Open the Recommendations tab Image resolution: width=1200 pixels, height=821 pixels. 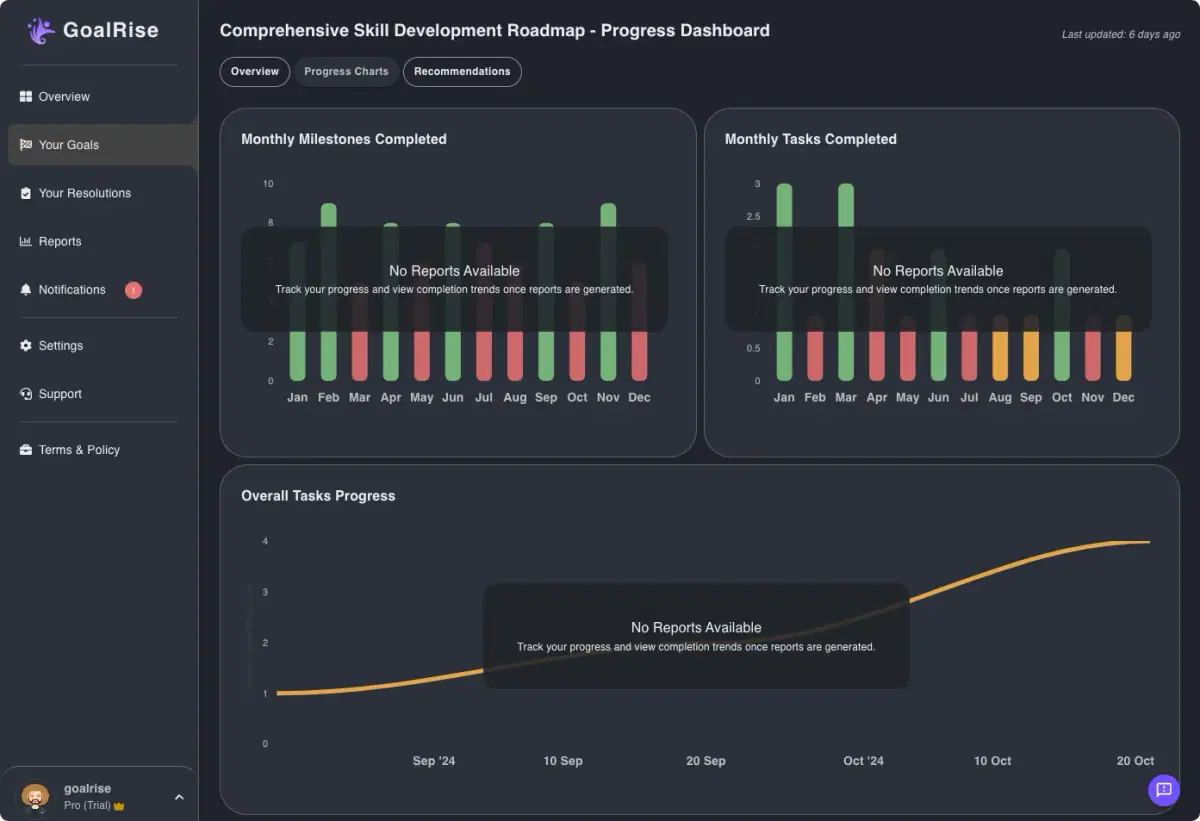click(462, 72)
